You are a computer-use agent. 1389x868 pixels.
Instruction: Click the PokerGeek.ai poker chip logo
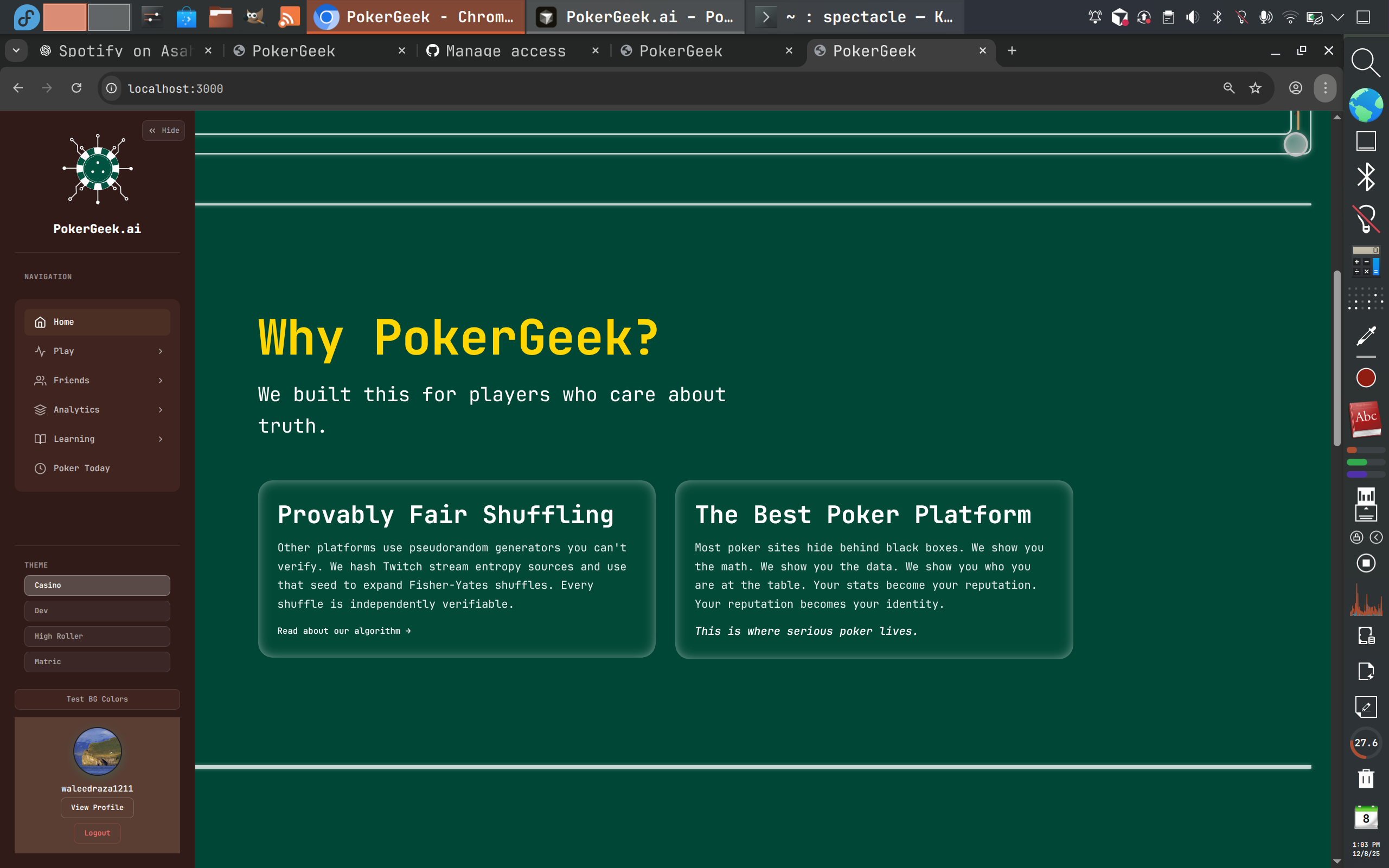click(x=97, y=169)
